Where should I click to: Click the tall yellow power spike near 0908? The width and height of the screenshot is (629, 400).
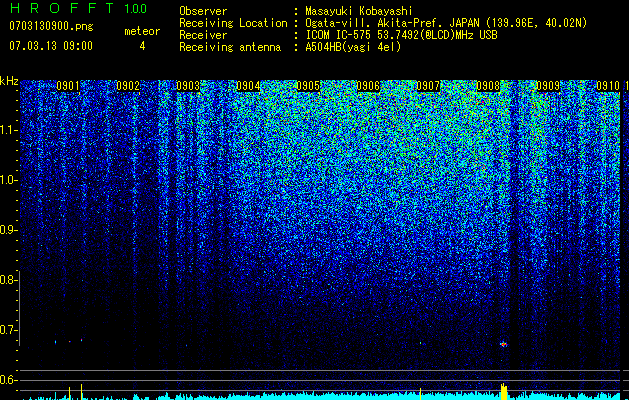click(x=504, y=392)
